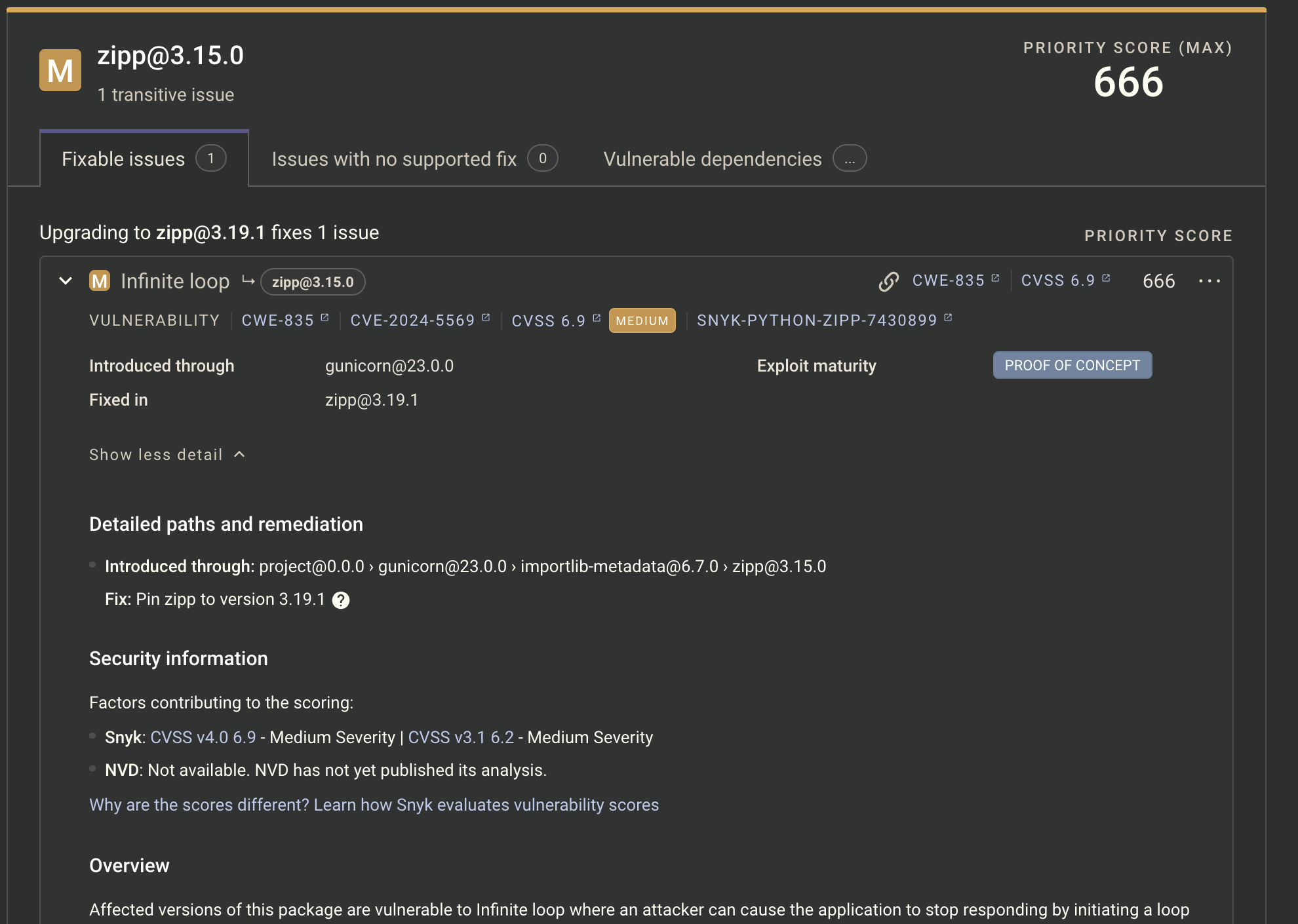Screen dimensions: 1298x924
Task: Click the M severity icon next to Infinite loop
Action: click(100, 281)
